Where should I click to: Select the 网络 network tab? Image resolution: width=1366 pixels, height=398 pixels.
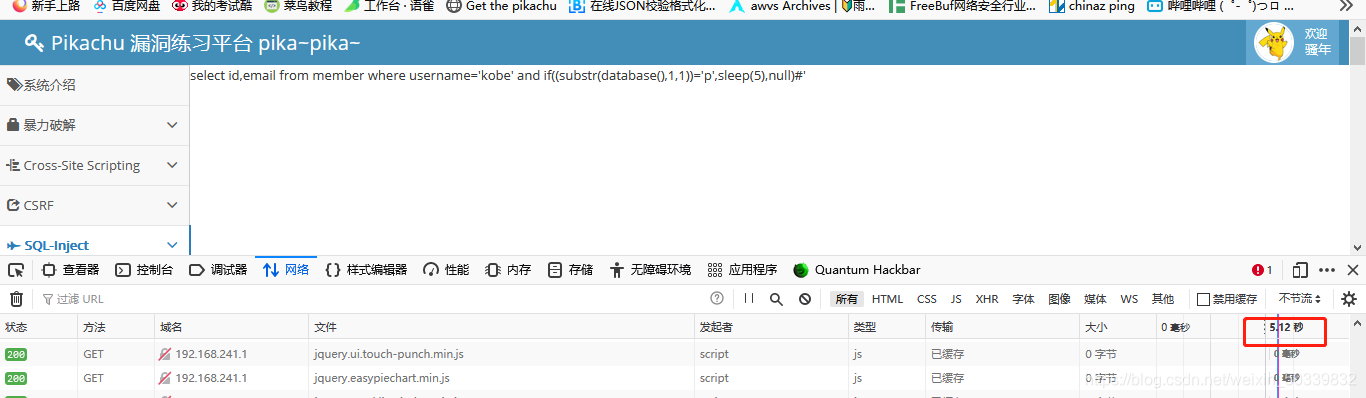(x=286, y=270)
